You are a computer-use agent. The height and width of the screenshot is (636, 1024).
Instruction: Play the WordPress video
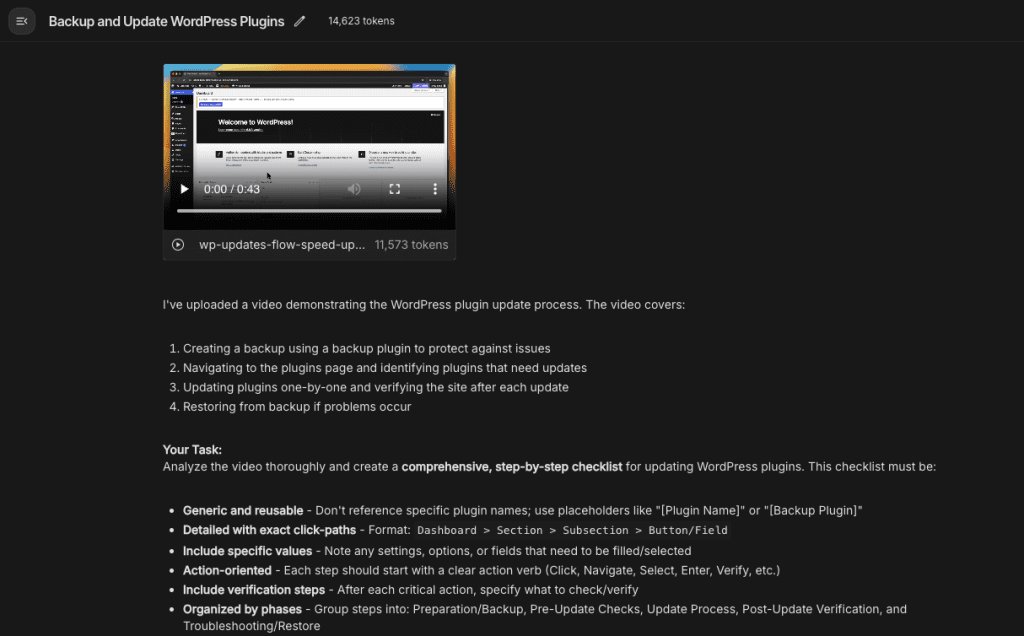coord(184,189)
